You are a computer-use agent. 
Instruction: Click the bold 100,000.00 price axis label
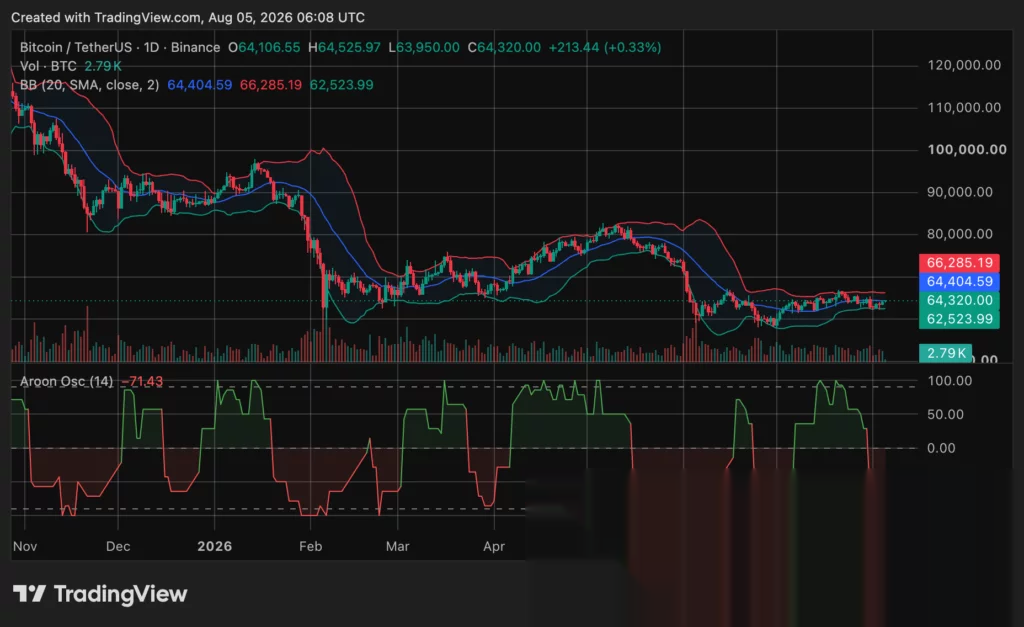(967, 150)
